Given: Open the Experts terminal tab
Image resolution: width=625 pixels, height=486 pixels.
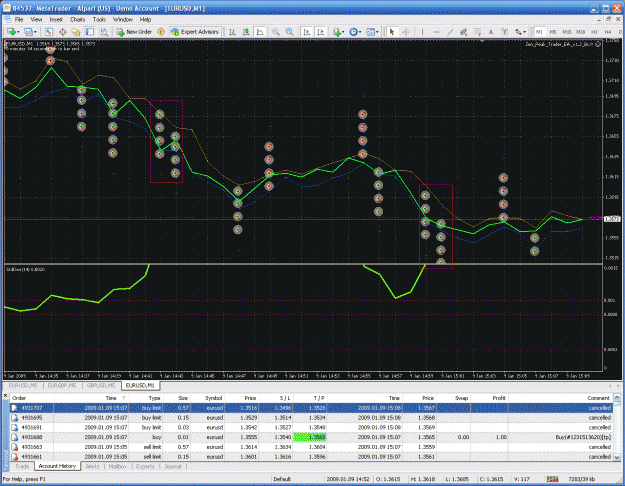Looking at the screenshot, I should coord(145,466).
